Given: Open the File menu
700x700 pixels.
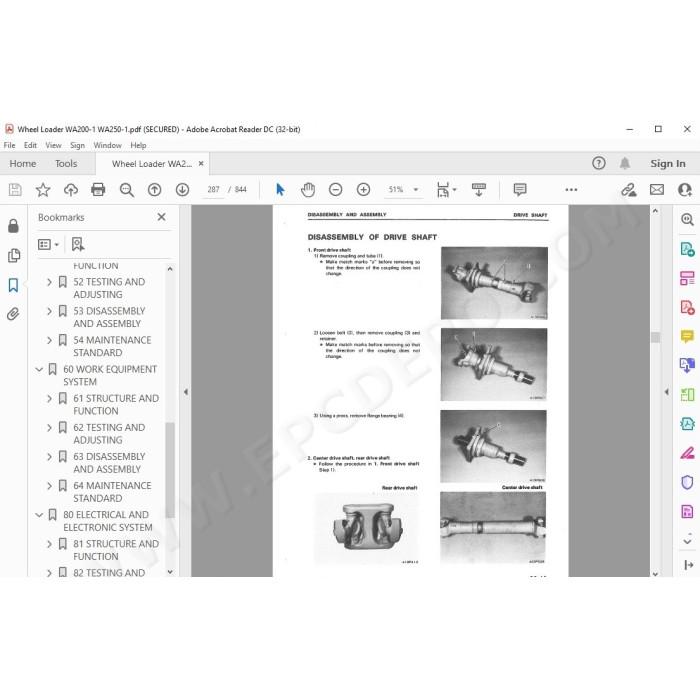Looking at the screenshot, I should [9, 145].
